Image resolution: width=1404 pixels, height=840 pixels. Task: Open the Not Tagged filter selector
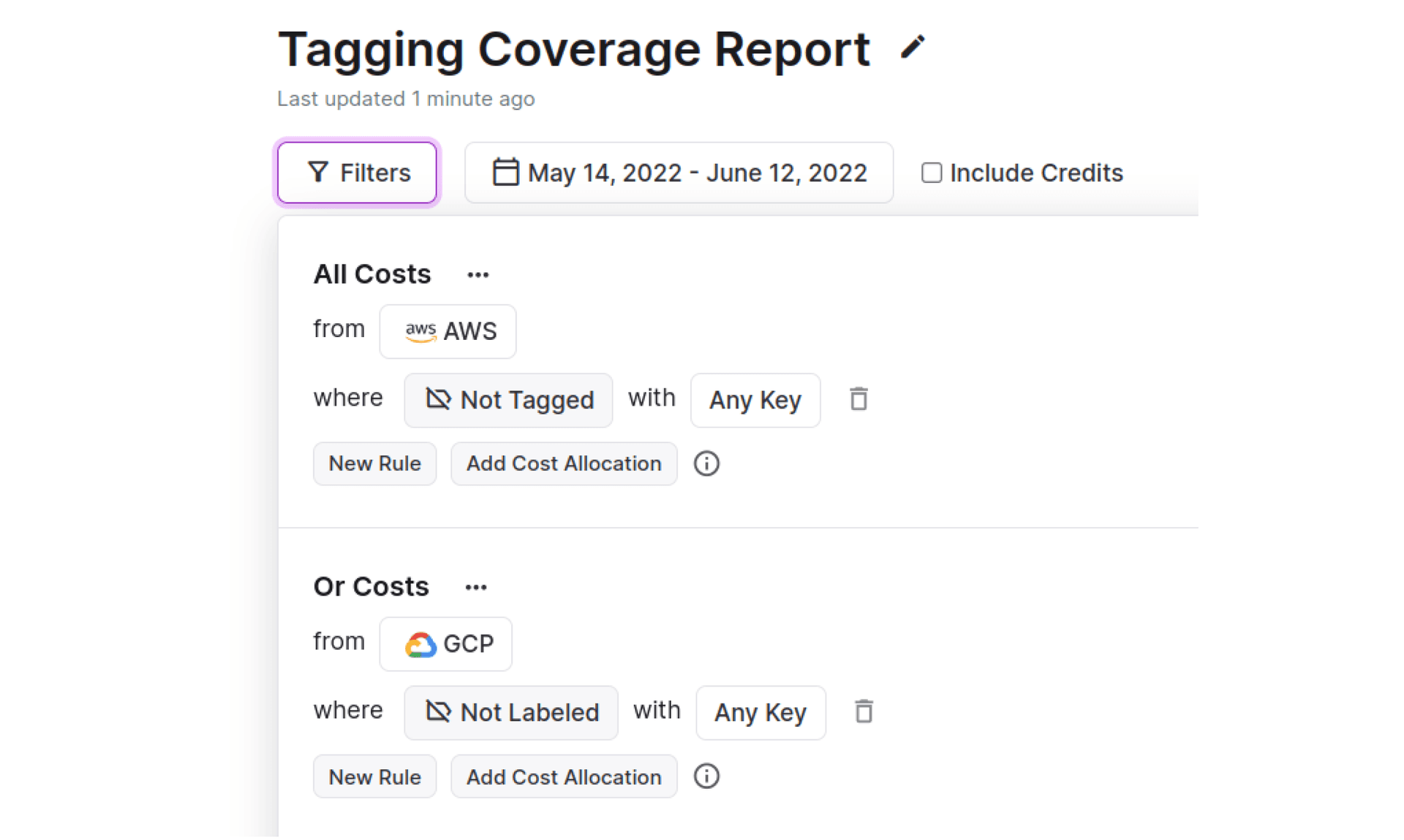(x=508, y=400)
